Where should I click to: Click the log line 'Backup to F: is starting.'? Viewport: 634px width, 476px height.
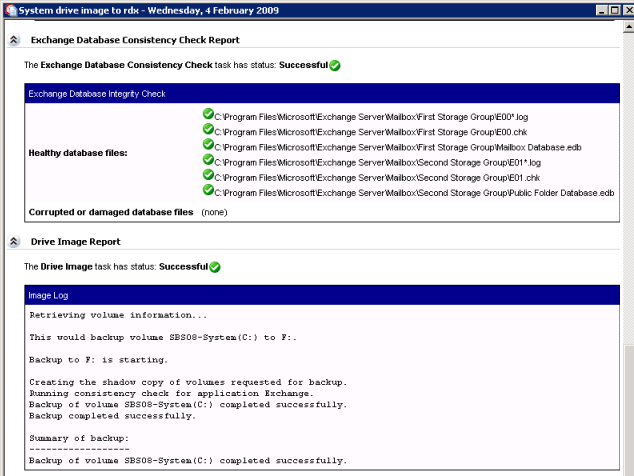pos(98,360)
